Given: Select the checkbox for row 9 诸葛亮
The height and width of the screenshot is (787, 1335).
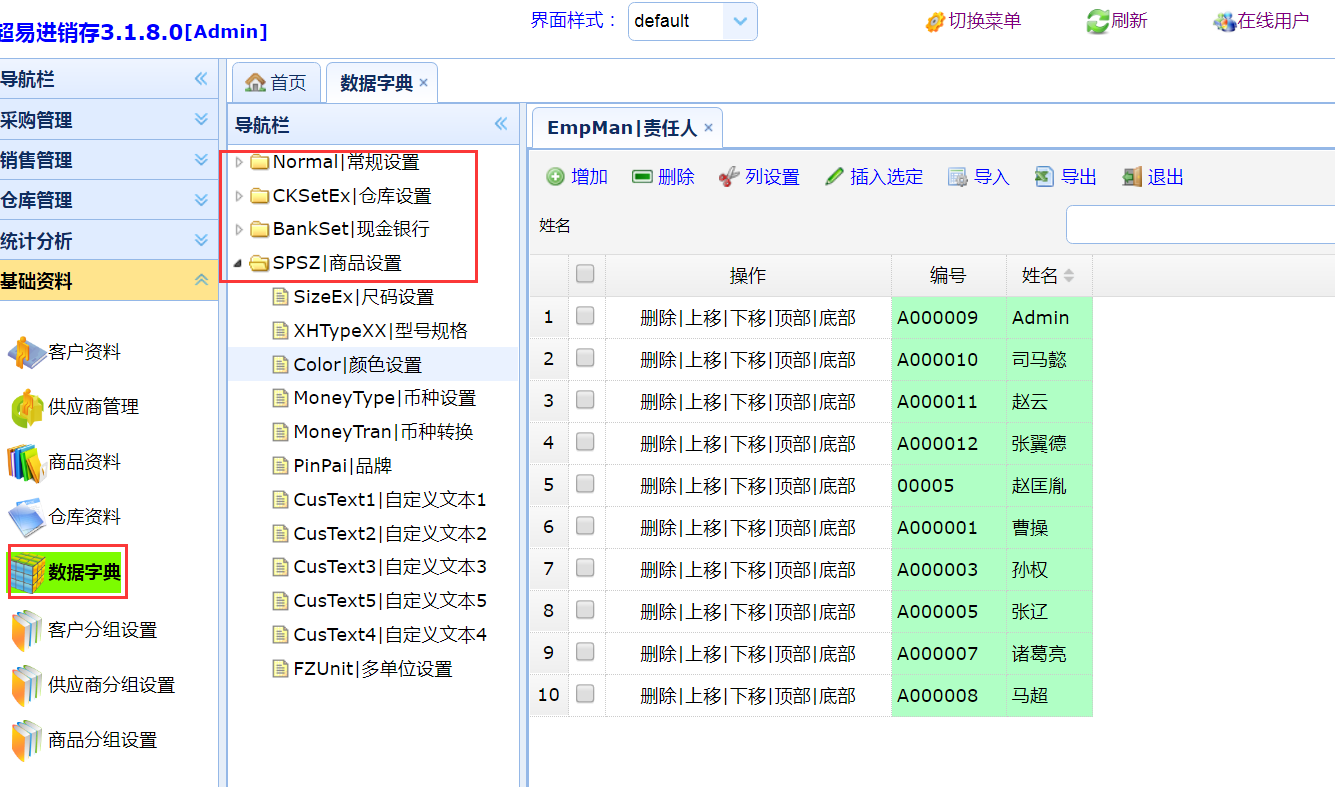Looking at the screenshot, I should (x=585, y=652).
